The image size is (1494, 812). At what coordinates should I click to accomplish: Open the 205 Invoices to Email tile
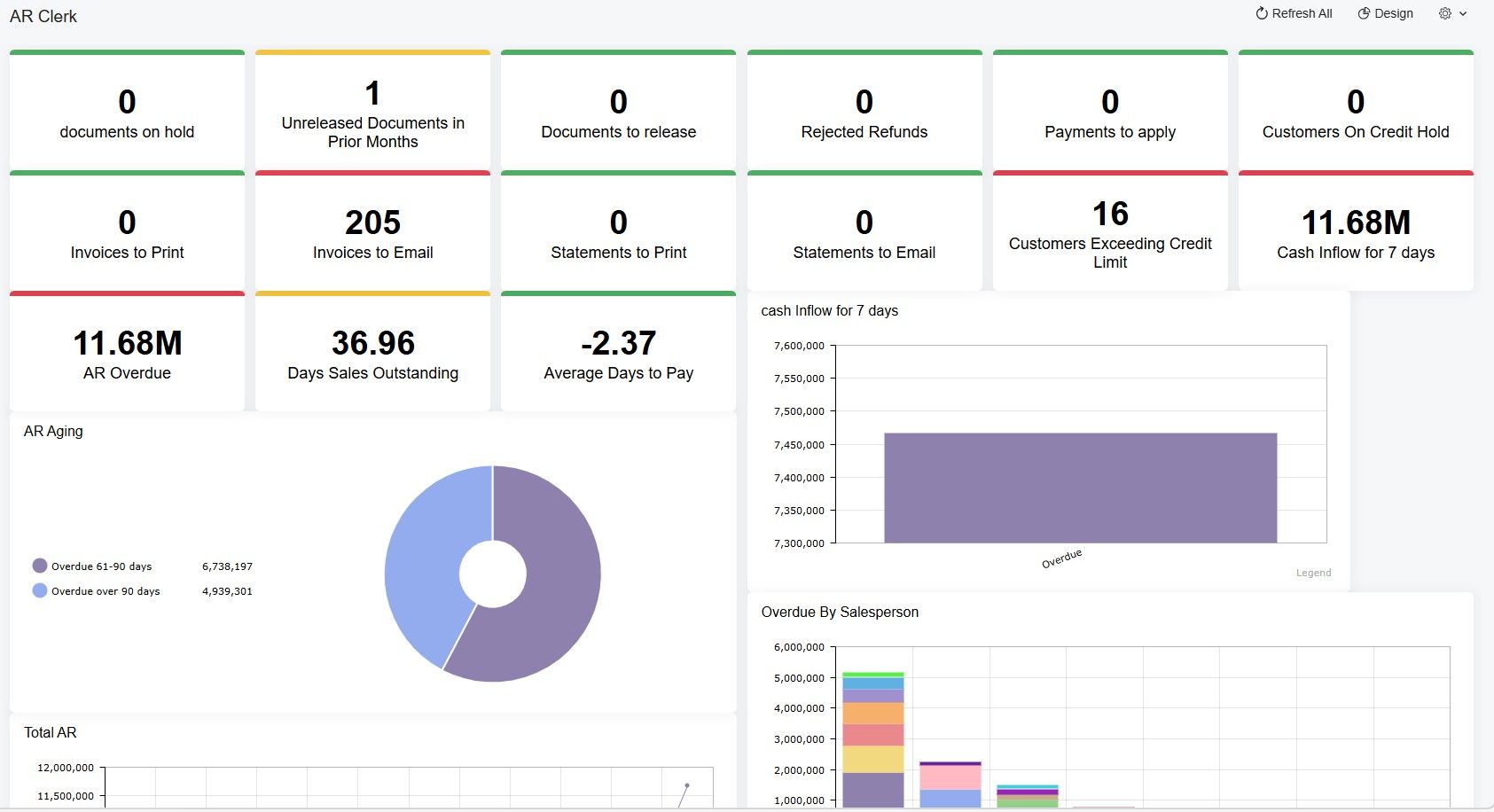point(372,230)
